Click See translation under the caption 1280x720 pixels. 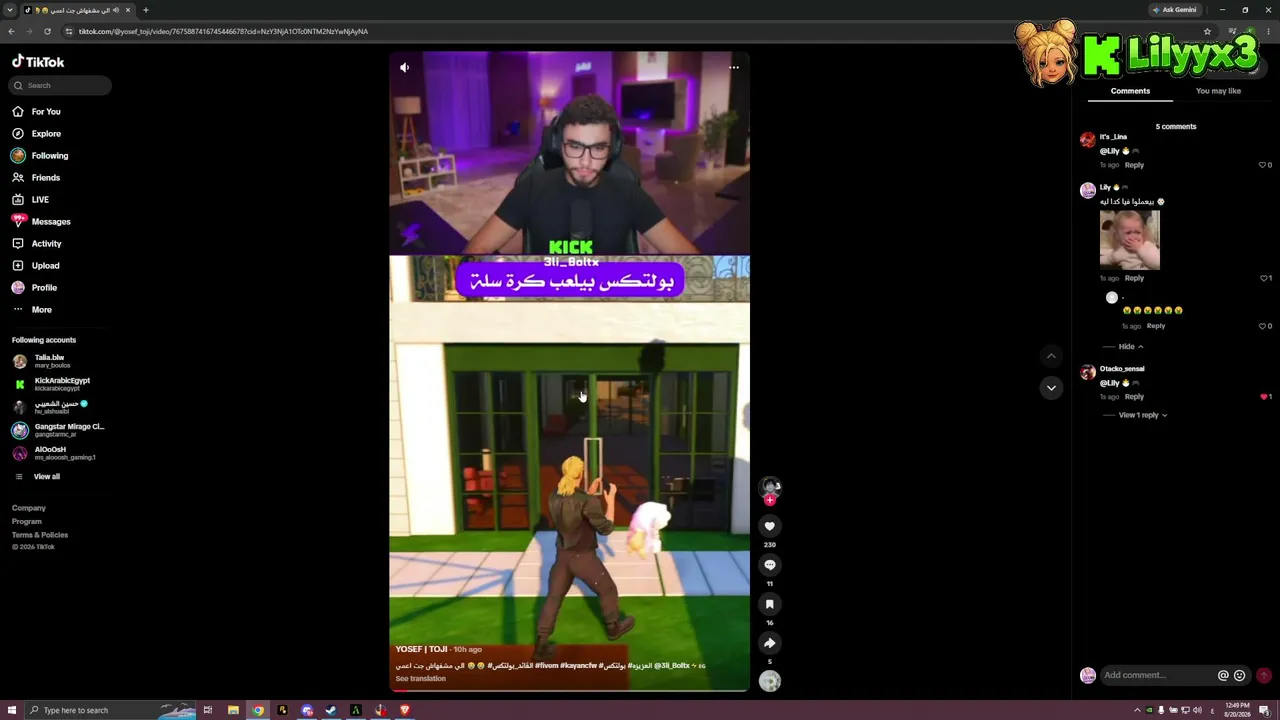point(420,679)
